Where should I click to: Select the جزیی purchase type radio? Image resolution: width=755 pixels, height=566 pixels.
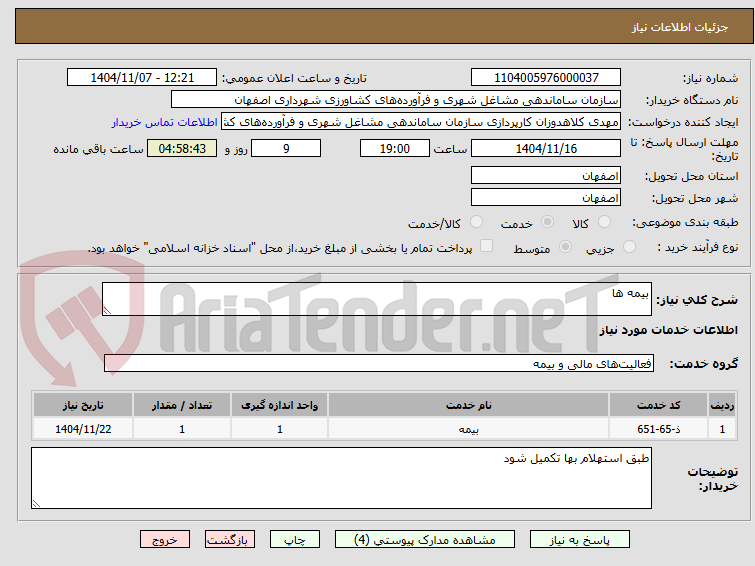pos(629,247)
